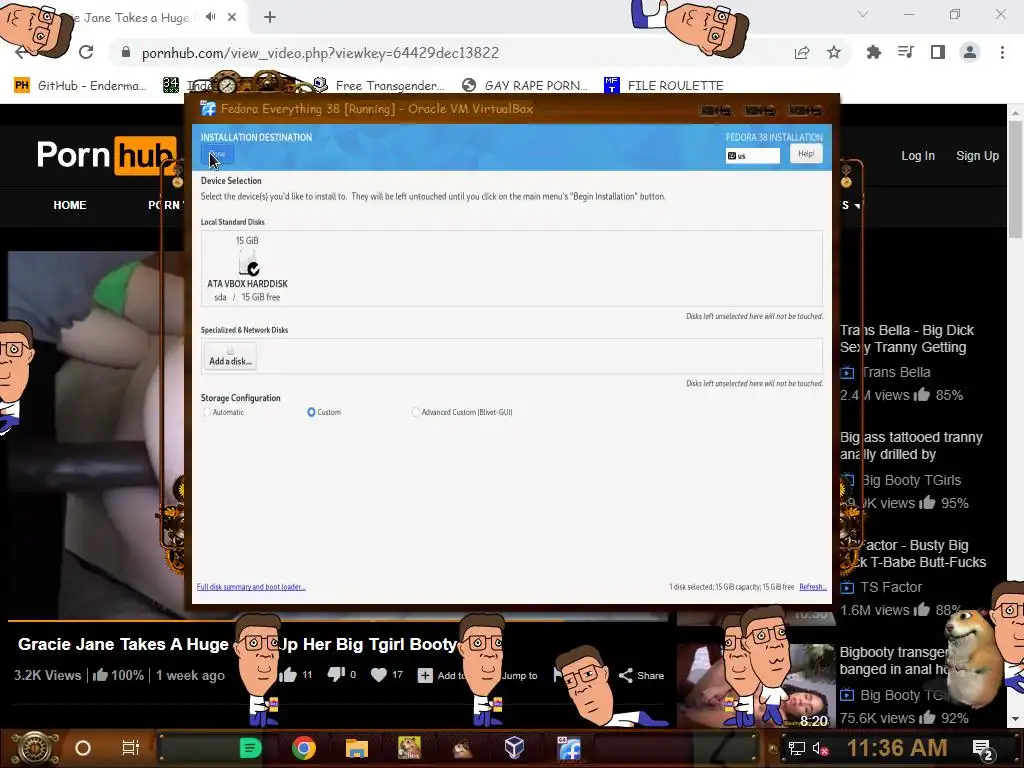Select Automatic storage configuration
Screen dimensions: 1024x768
click(223, 412)
